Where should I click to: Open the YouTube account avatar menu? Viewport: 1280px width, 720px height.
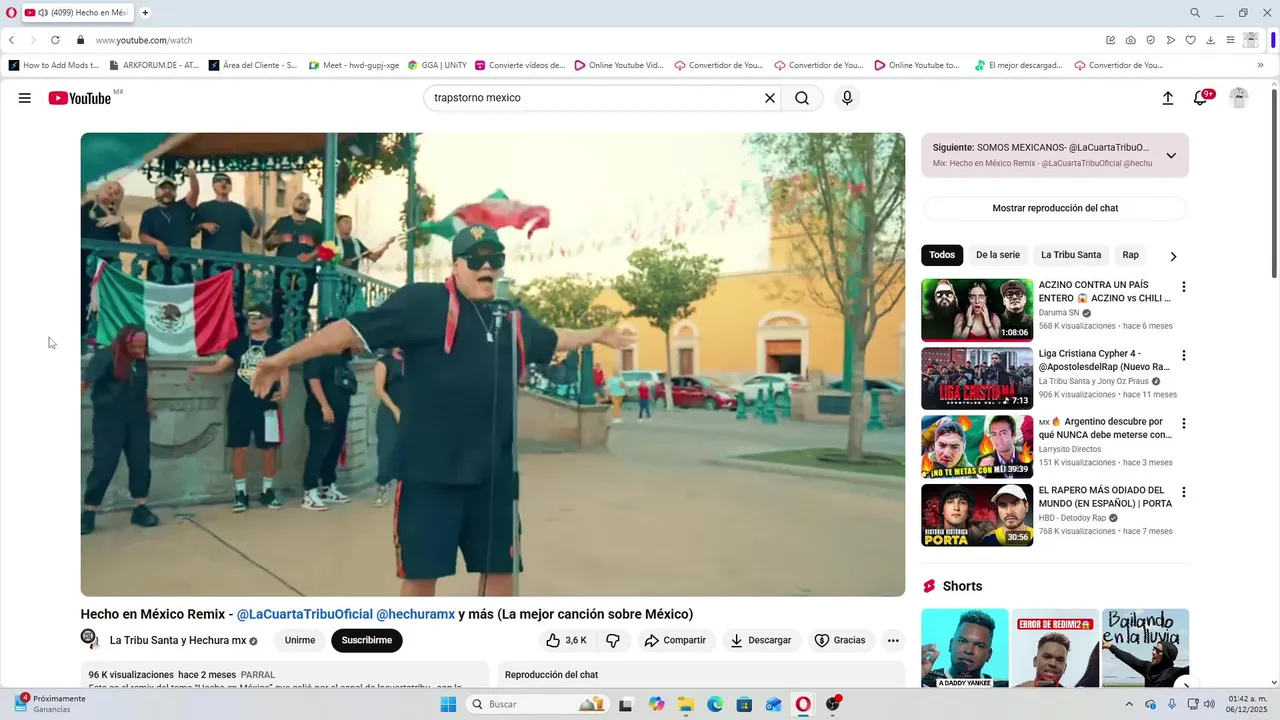(x=1239, y=98)
